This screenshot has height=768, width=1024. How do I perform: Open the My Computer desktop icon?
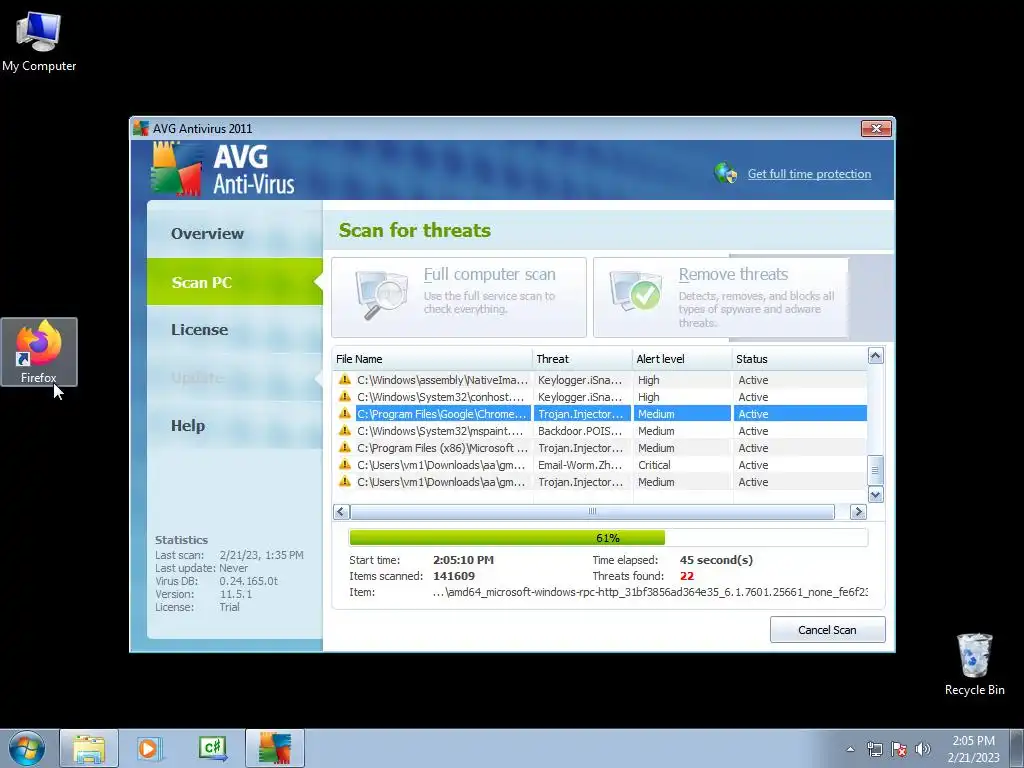pyautogui.click(x=39, y=41)
